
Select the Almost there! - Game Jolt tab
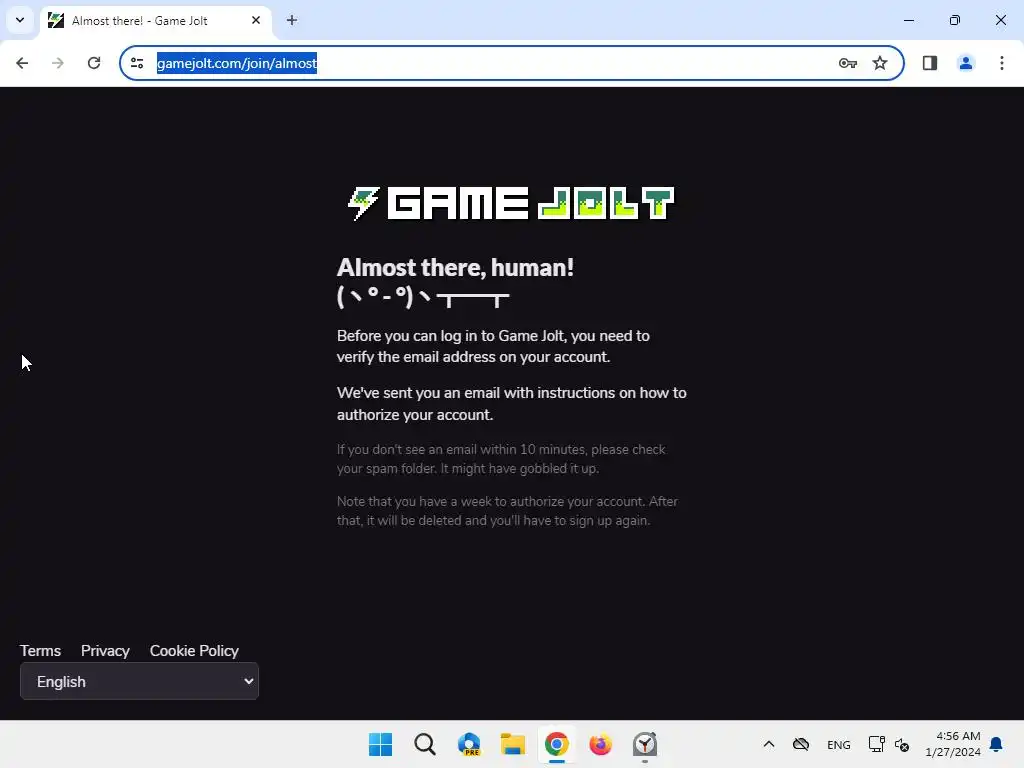[155, 20]
